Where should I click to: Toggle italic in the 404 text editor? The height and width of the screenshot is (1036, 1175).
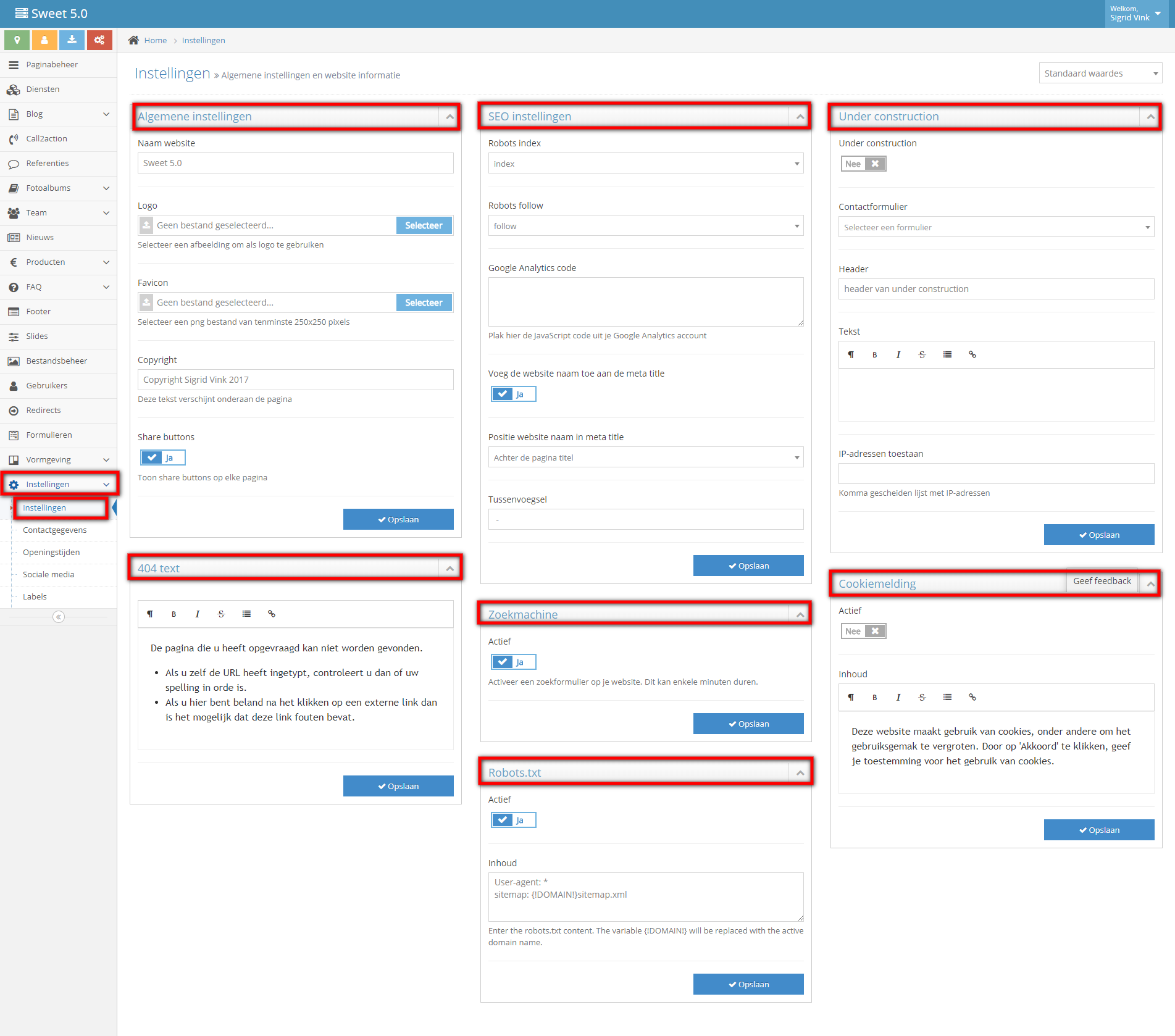(x=198, y=614)
